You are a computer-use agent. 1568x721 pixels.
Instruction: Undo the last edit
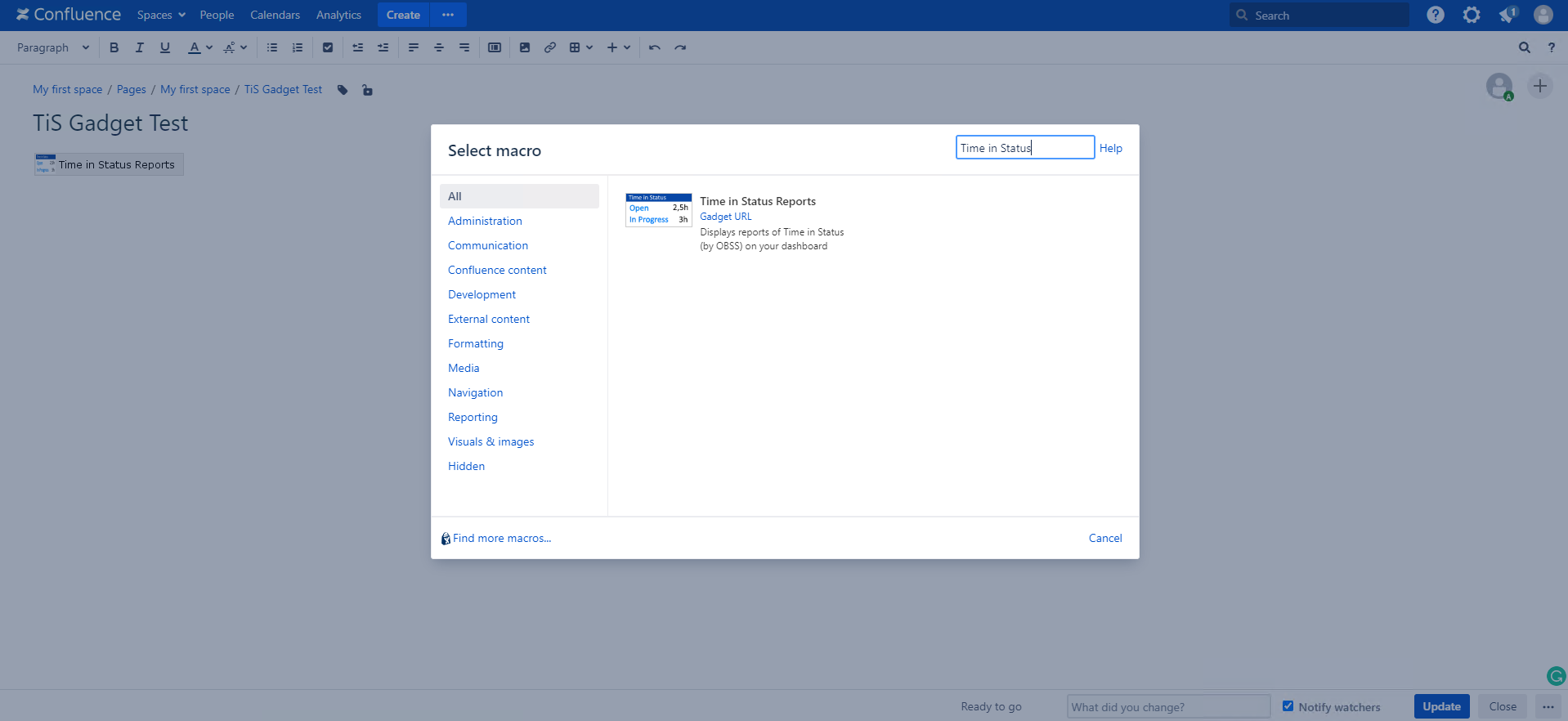[654, 47]
